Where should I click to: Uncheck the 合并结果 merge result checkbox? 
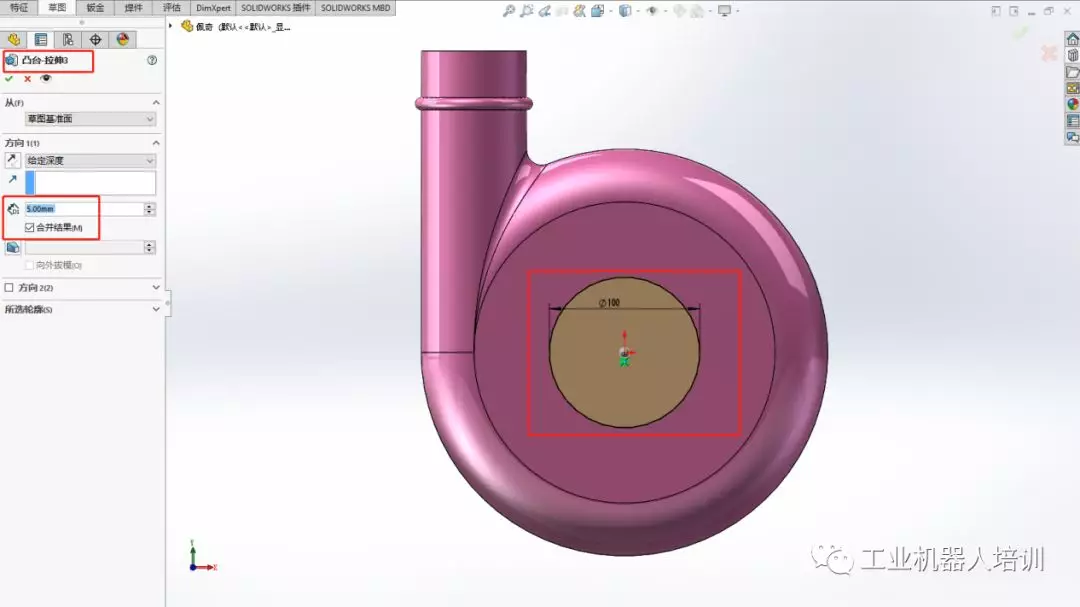tap(30, 227)
